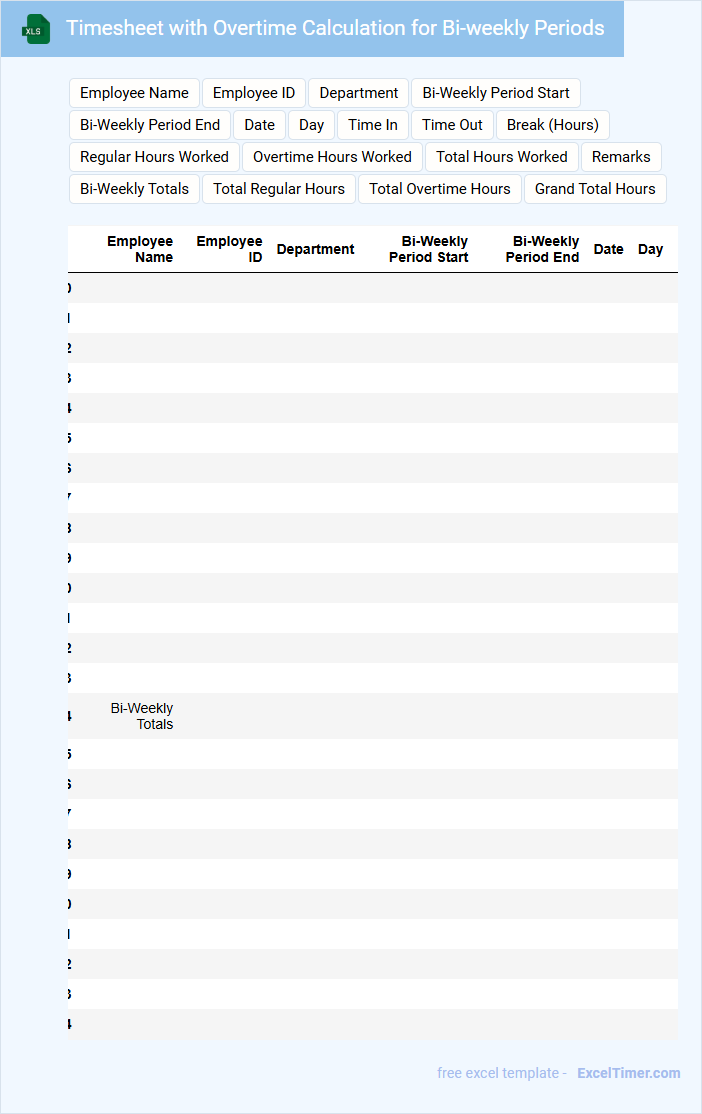Click the Time Out tag
Viewport: 702px width, 1114px height.
pos(452,125)
